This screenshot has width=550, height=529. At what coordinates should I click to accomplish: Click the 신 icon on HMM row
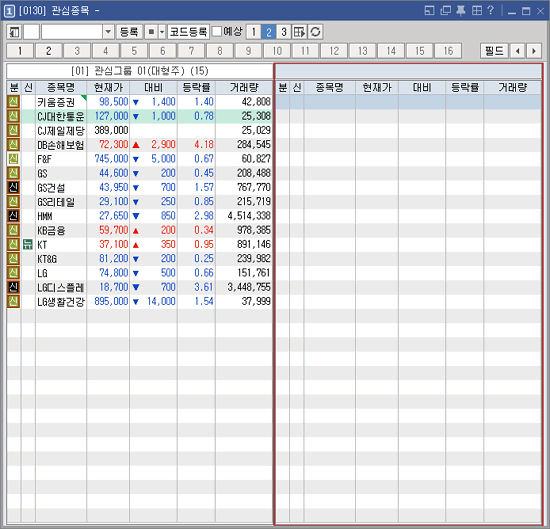coord(13,216)
